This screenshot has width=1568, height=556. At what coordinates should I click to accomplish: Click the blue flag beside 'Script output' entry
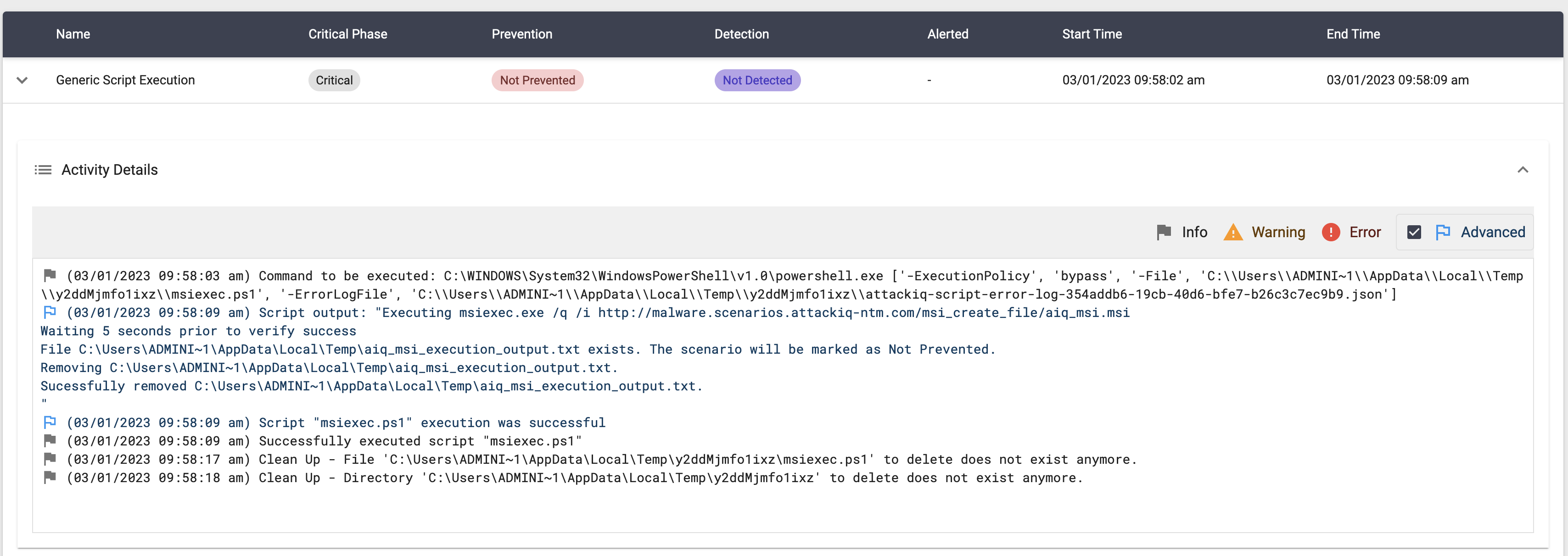point(50,312)
